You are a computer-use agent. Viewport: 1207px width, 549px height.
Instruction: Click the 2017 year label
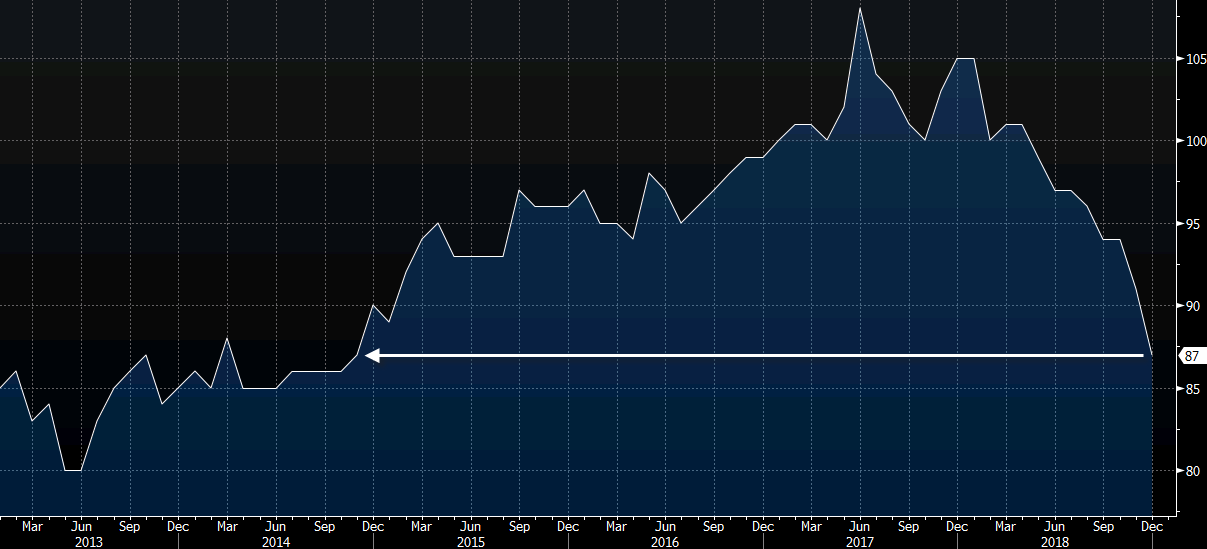(x=860, y=541)
